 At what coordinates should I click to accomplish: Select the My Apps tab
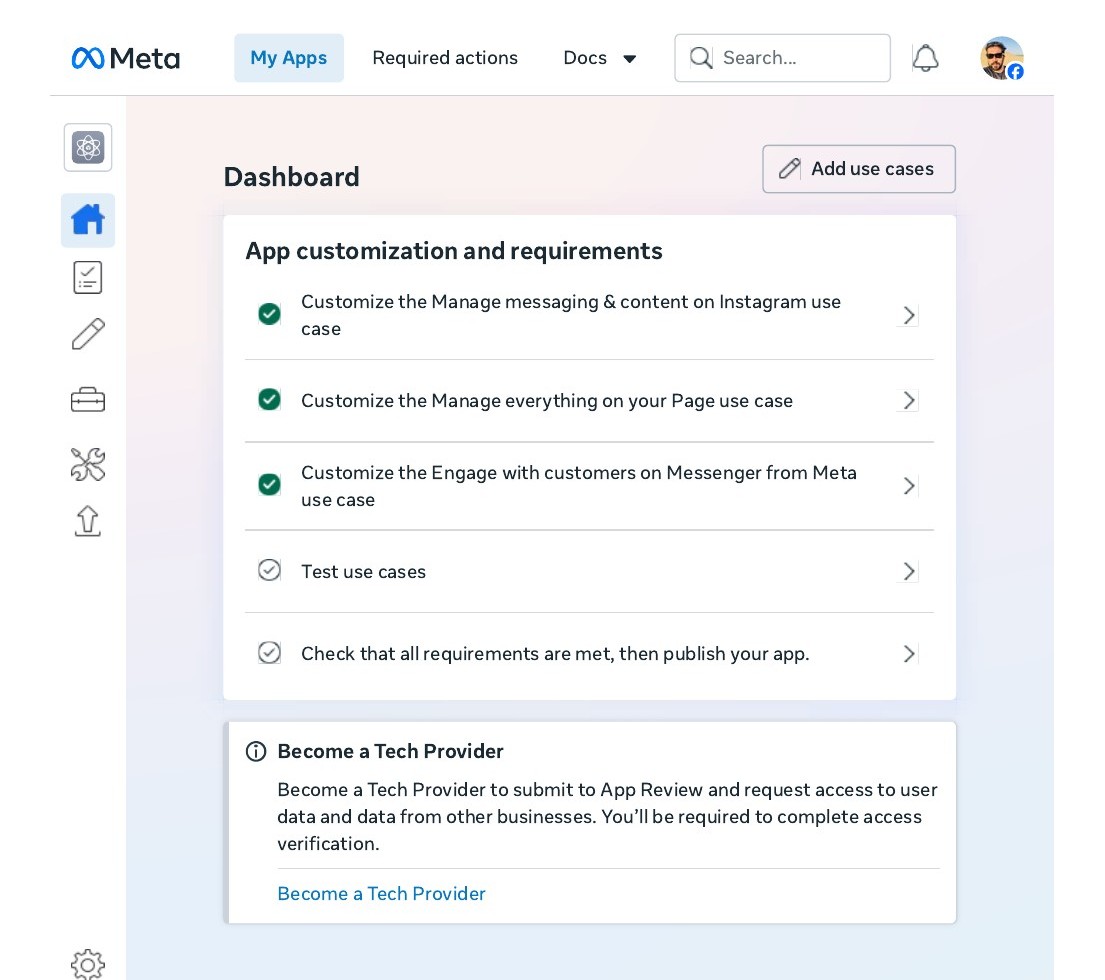[289, 58]
